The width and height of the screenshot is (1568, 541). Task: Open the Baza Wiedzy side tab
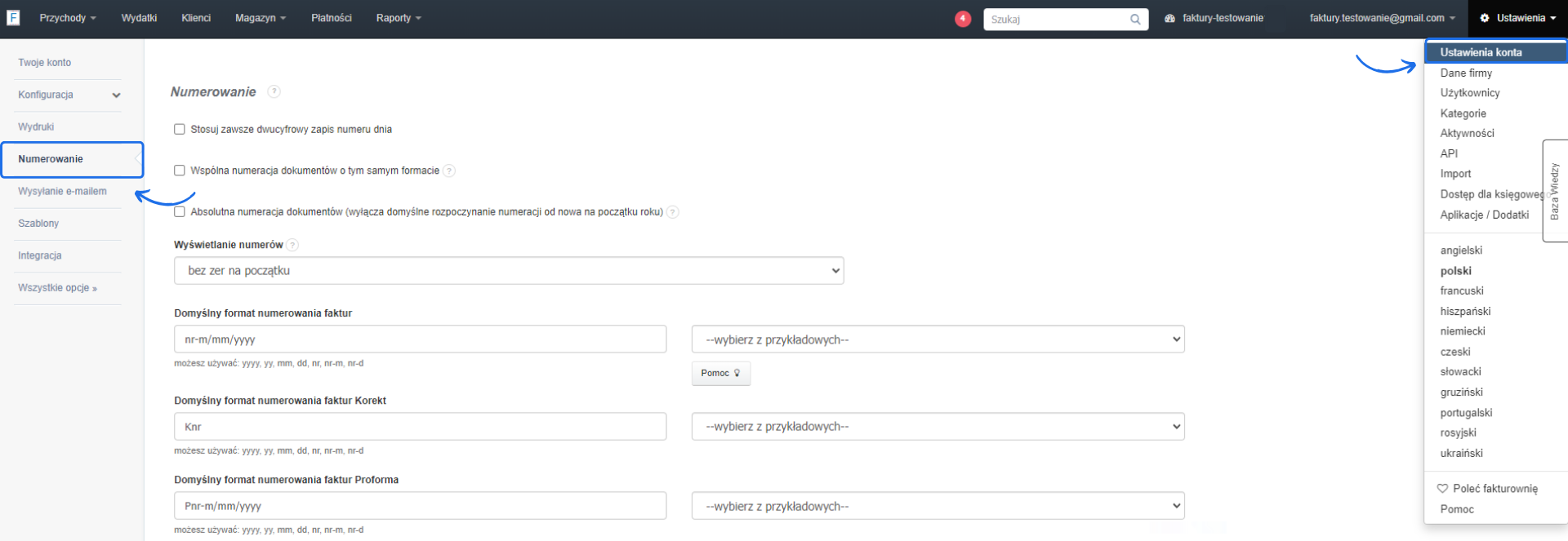point(1555,191)
